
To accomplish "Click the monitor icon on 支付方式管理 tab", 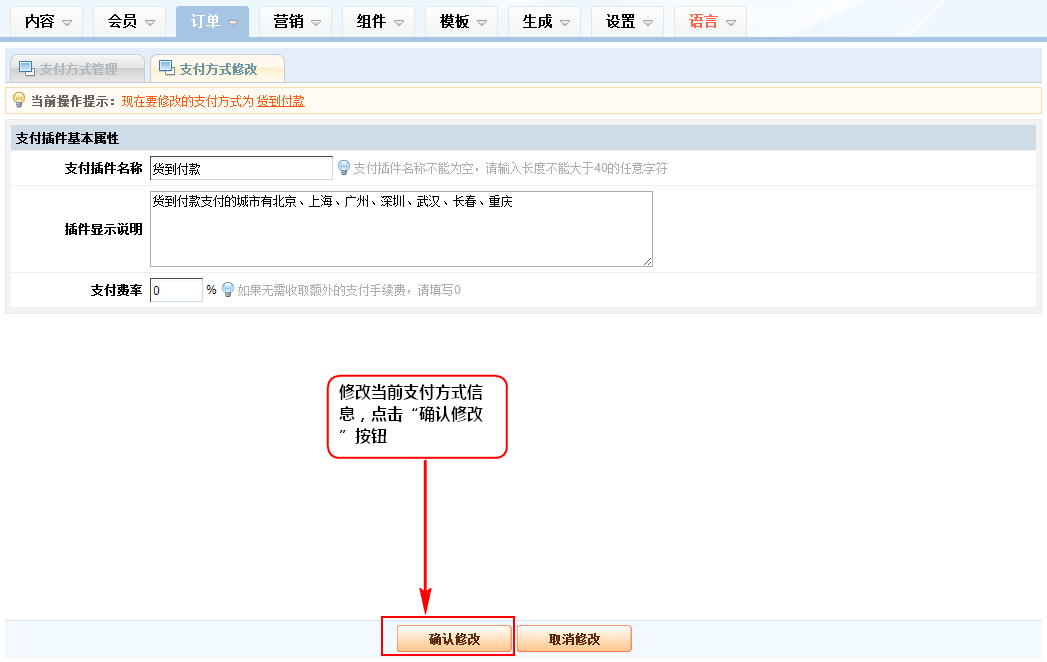I will pos(26,68).
